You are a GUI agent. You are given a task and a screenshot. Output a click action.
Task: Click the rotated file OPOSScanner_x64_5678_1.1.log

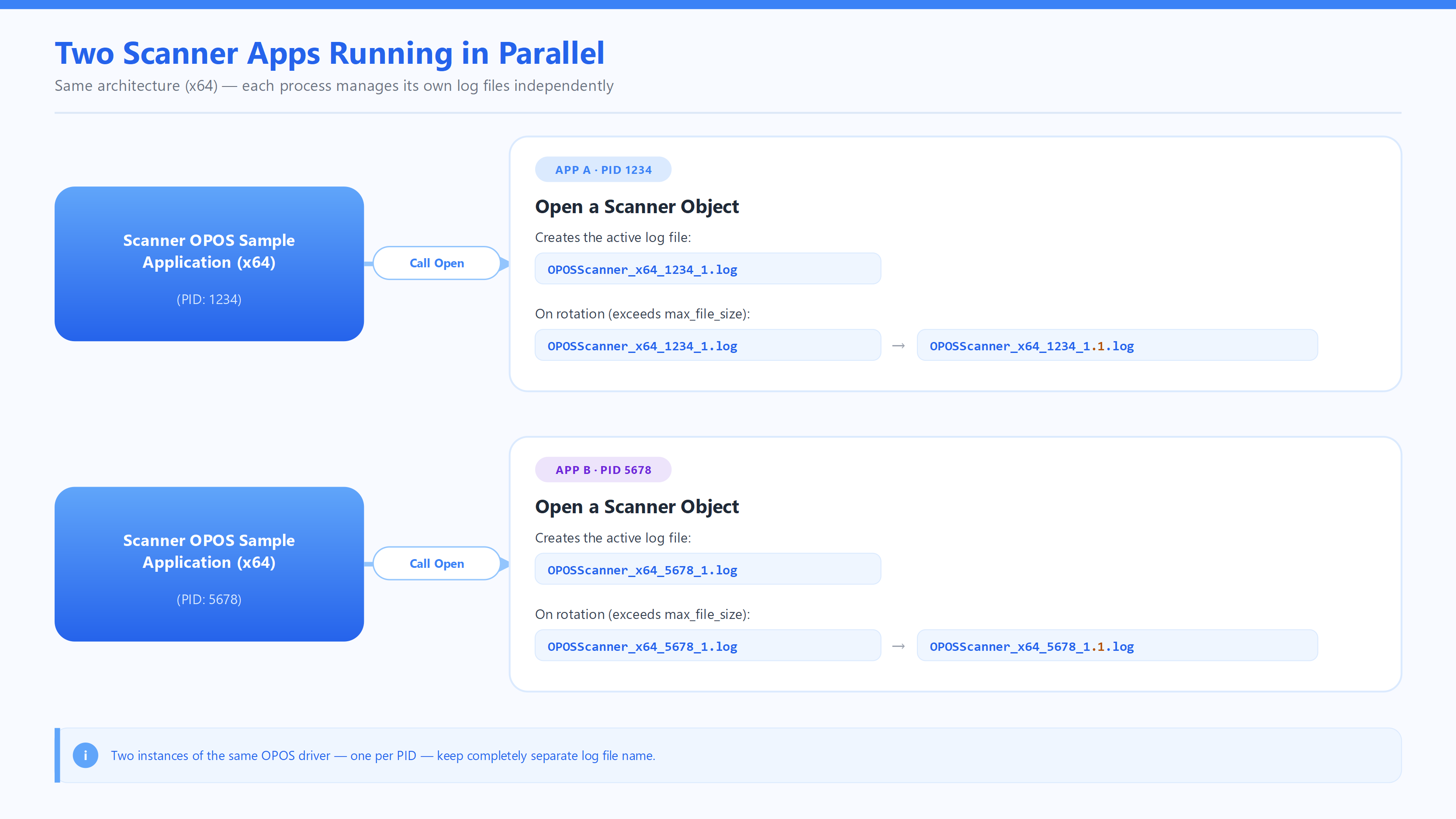(1117, 646)
